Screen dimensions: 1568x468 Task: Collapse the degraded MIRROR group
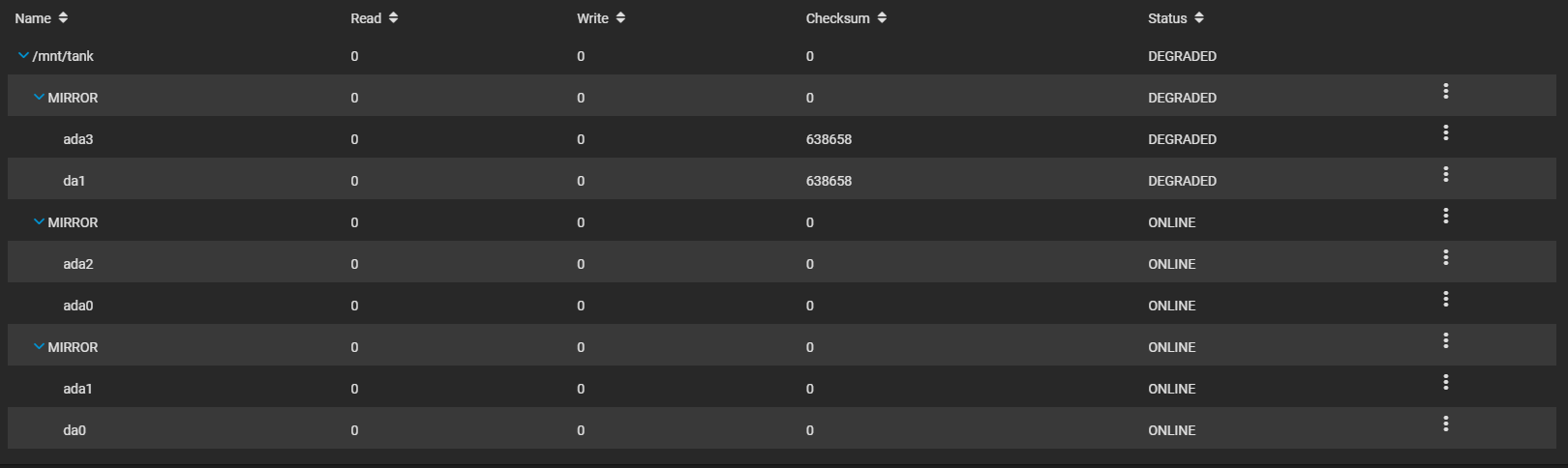tap(39, 98)
